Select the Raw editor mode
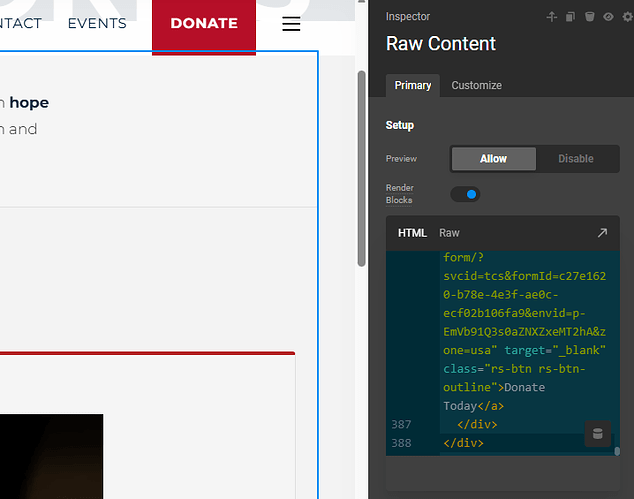 (x=450, y=233)
